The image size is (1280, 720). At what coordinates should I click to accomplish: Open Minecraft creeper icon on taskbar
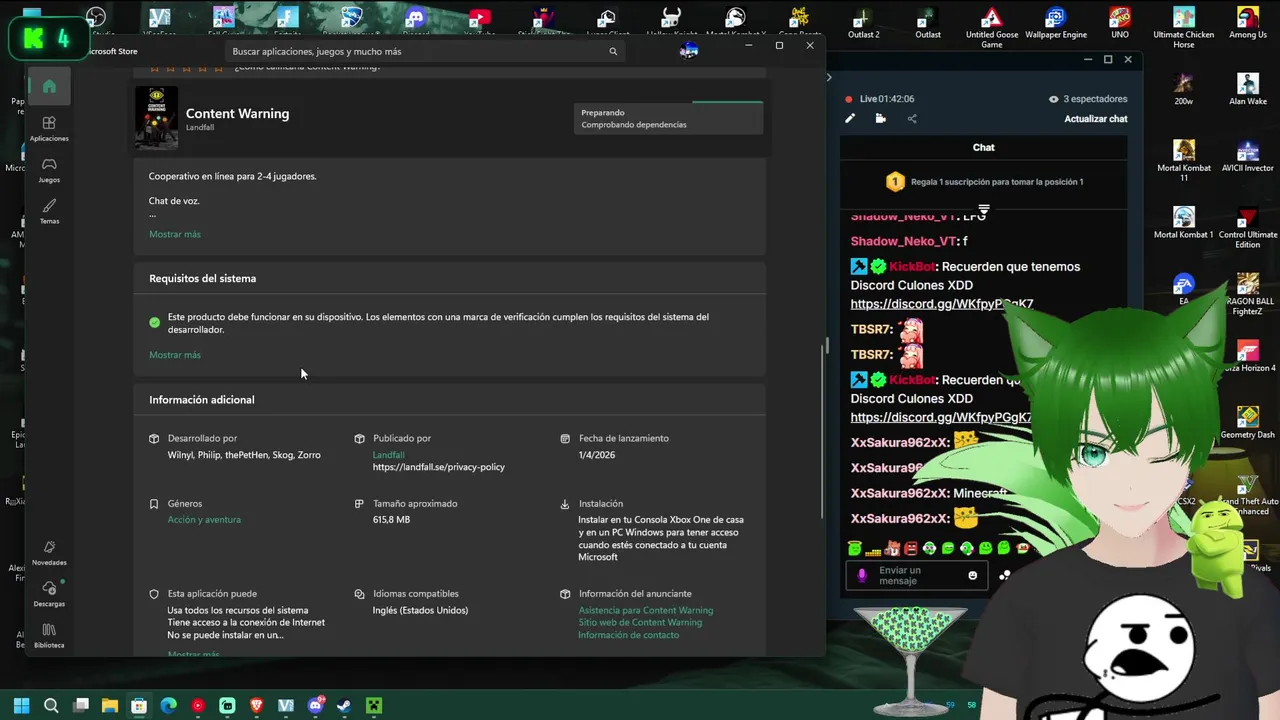374,705
